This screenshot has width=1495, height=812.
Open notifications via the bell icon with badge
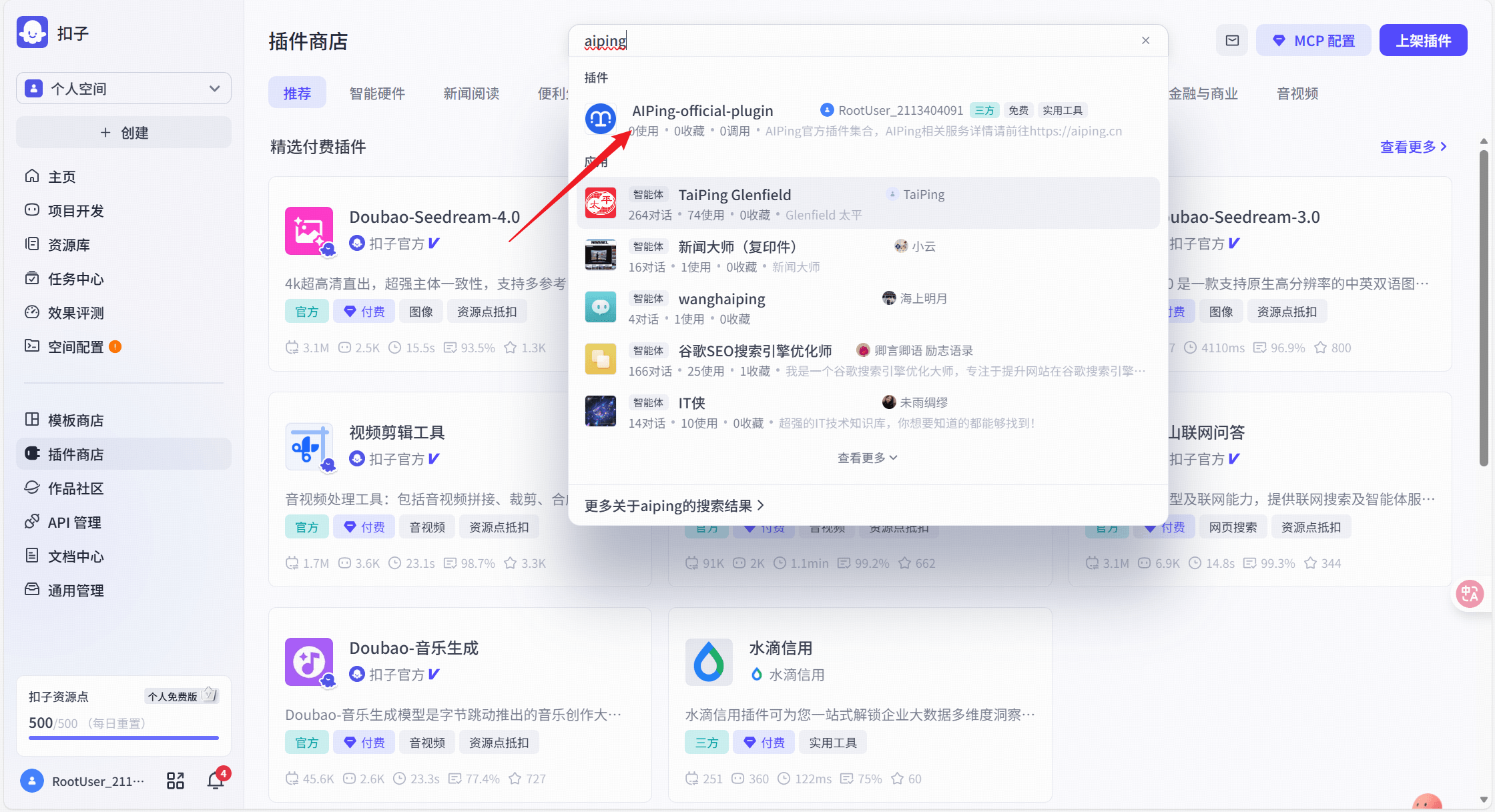pyautogui.click(x=215, y=780)
